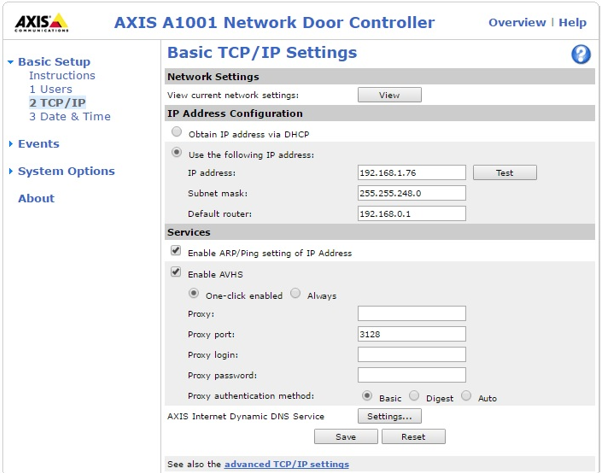Open the advanced TCP/IP settings link

coord(287,464)
